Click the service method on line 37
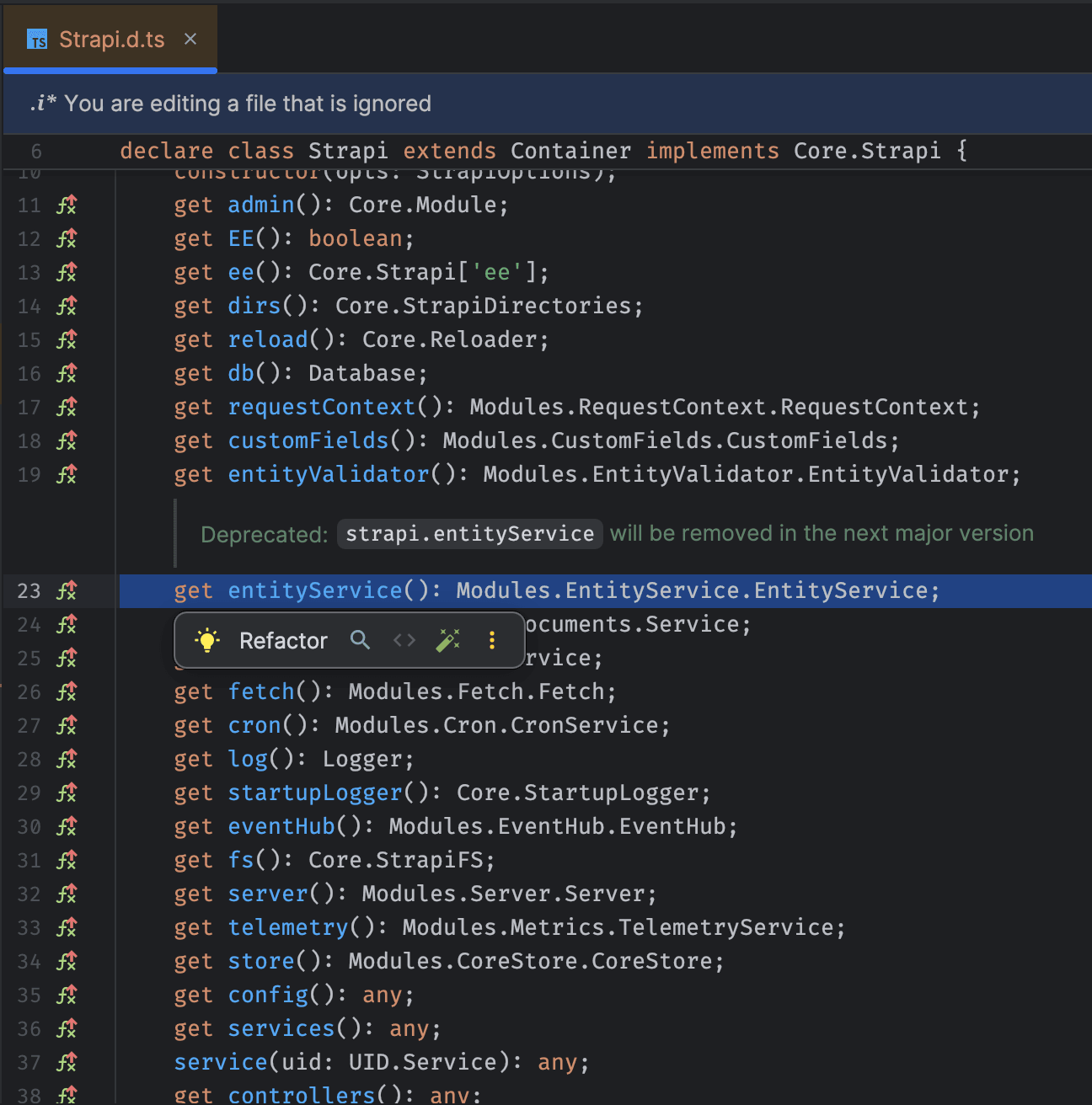Image resolution: width=1092 pixels, height=1105 pixels. coord(221,1062)
